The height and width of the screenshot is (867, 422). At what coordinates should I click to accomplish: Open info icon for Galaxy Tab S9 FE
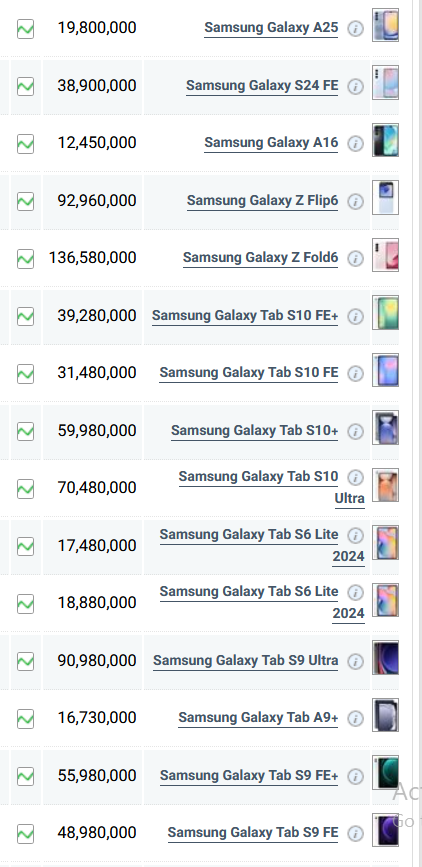click(356, 833)
